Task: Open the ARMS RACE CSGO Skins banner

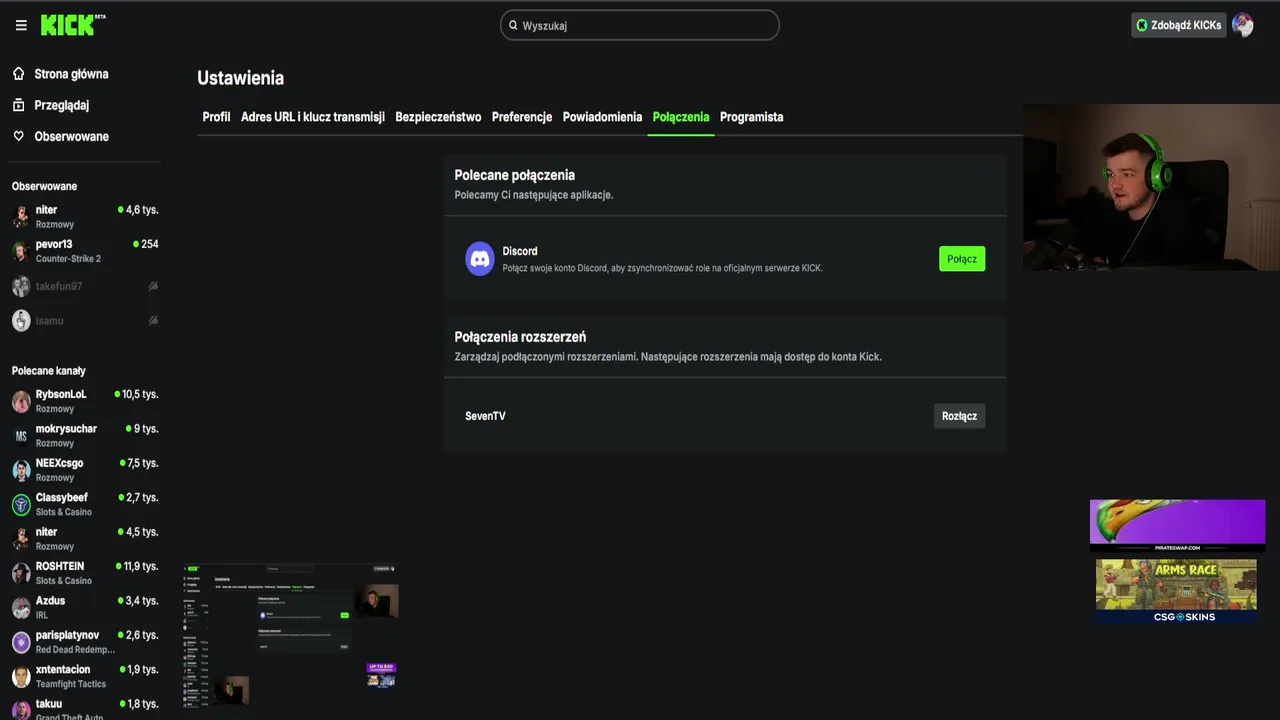Action: (1176, 590)
